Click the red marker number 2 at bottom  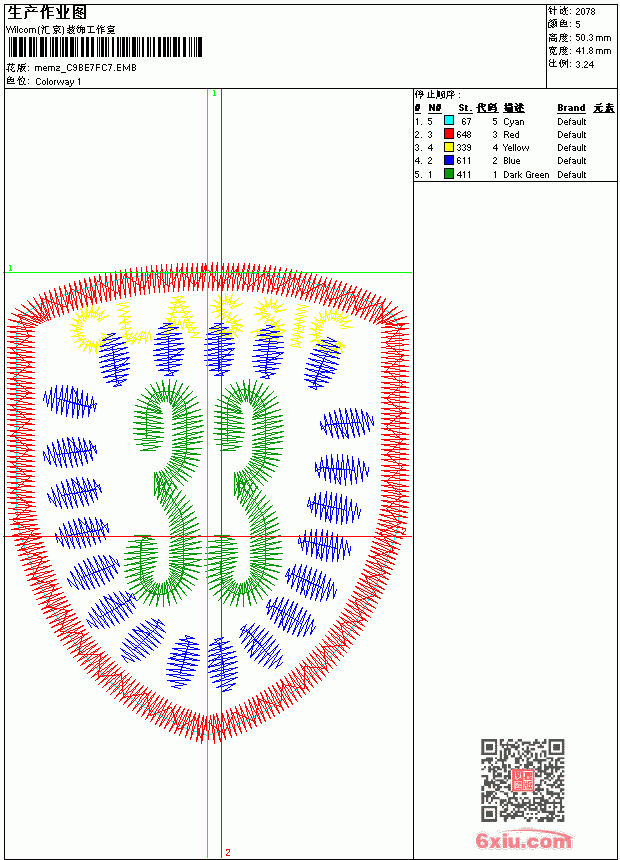(228, 852)
